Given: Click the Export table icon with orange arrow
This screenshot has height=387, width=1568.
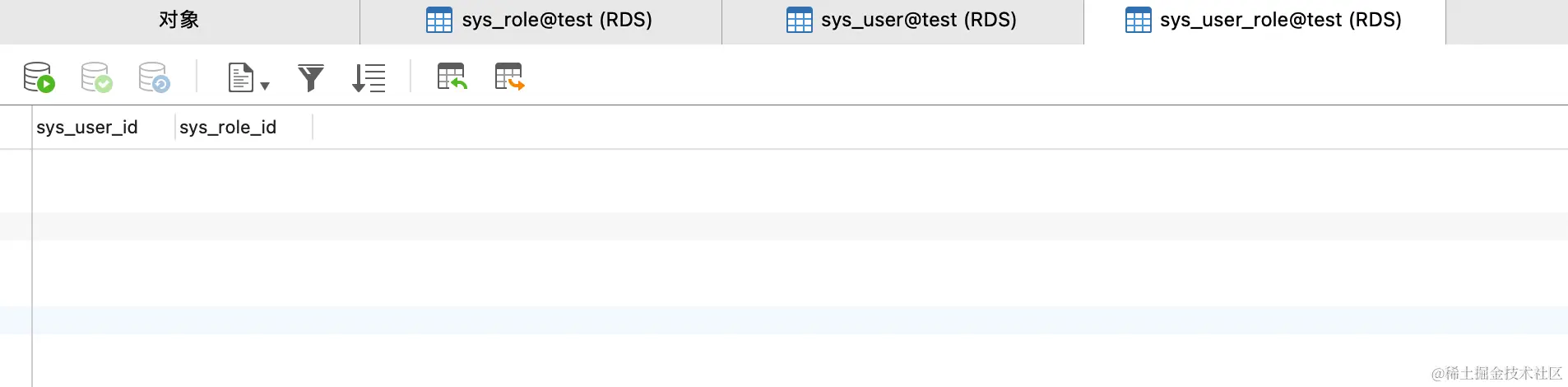Looking at the screenshot, I should tap(509, 77).
